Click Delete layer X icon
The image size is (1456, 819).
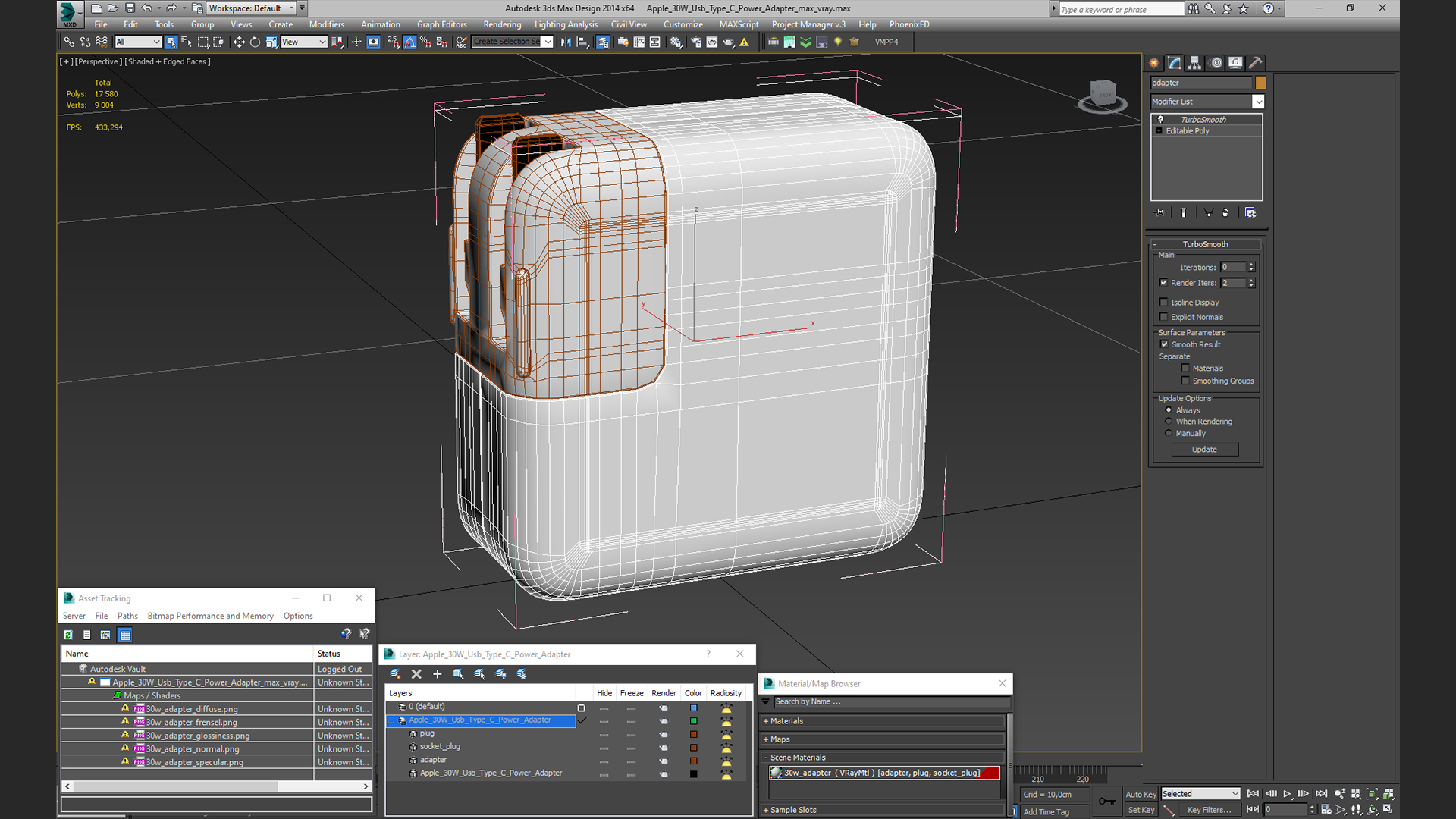pyautogui.click(x=416, y=674)
